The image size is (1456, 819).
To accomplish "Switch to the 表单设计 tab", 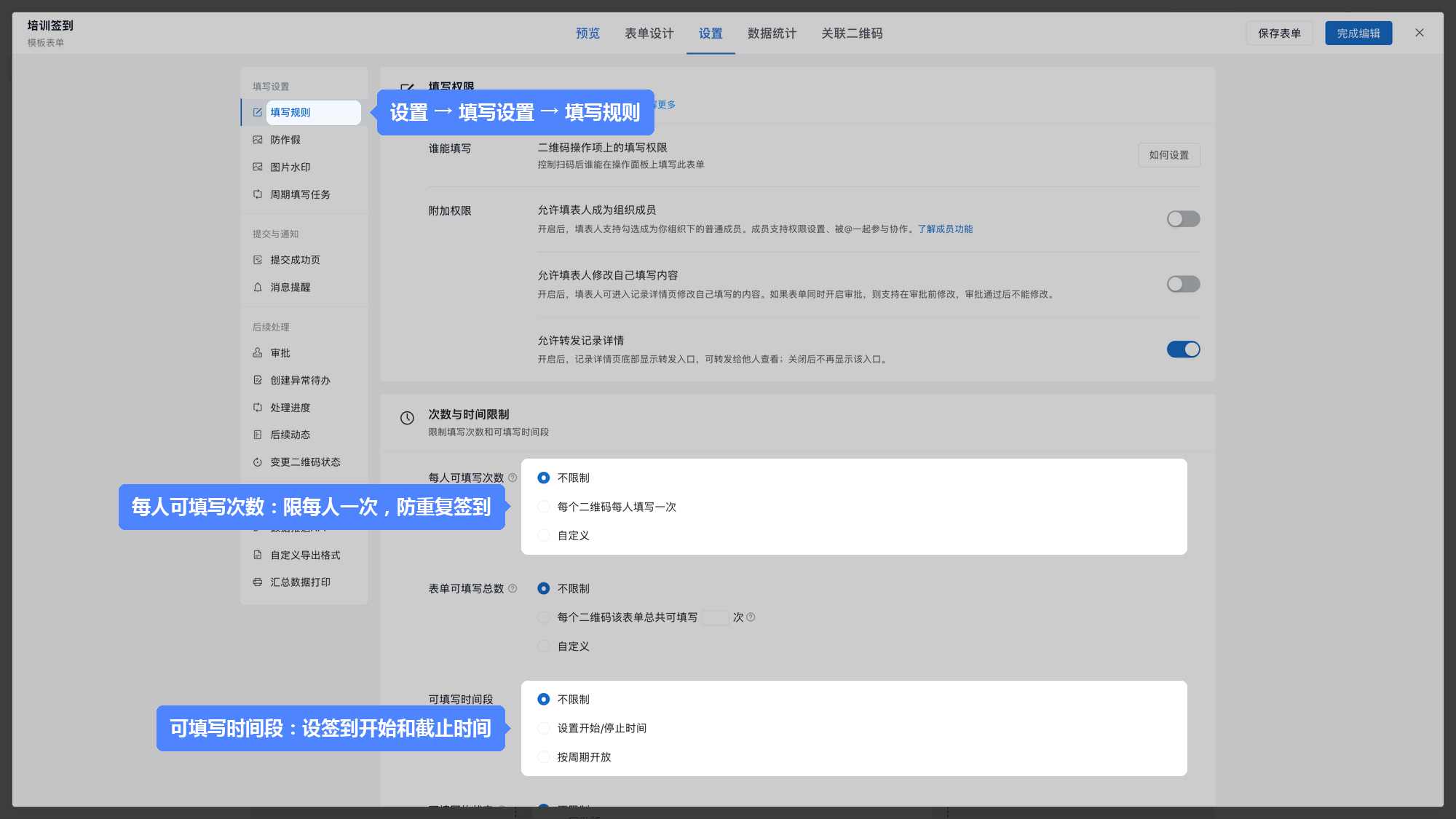I will (x=649, y=33).
